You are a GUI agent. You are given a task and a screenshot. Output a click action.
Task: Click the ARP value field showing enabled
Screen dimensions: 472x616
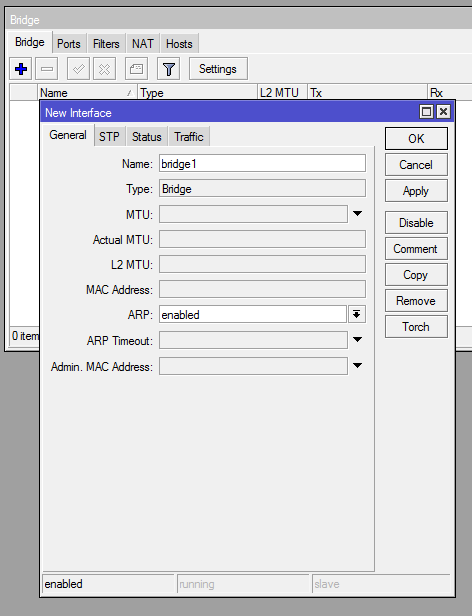tap(253, 315)
